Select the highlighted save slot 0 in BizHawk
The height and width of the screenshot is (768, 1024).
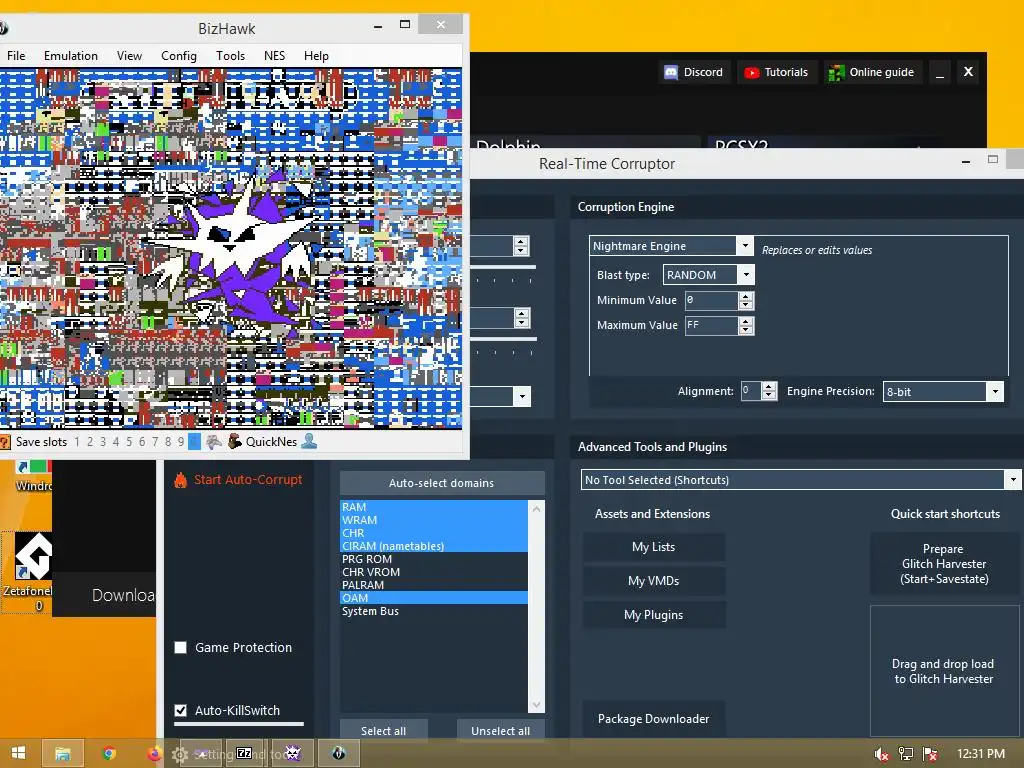(194, 442)
